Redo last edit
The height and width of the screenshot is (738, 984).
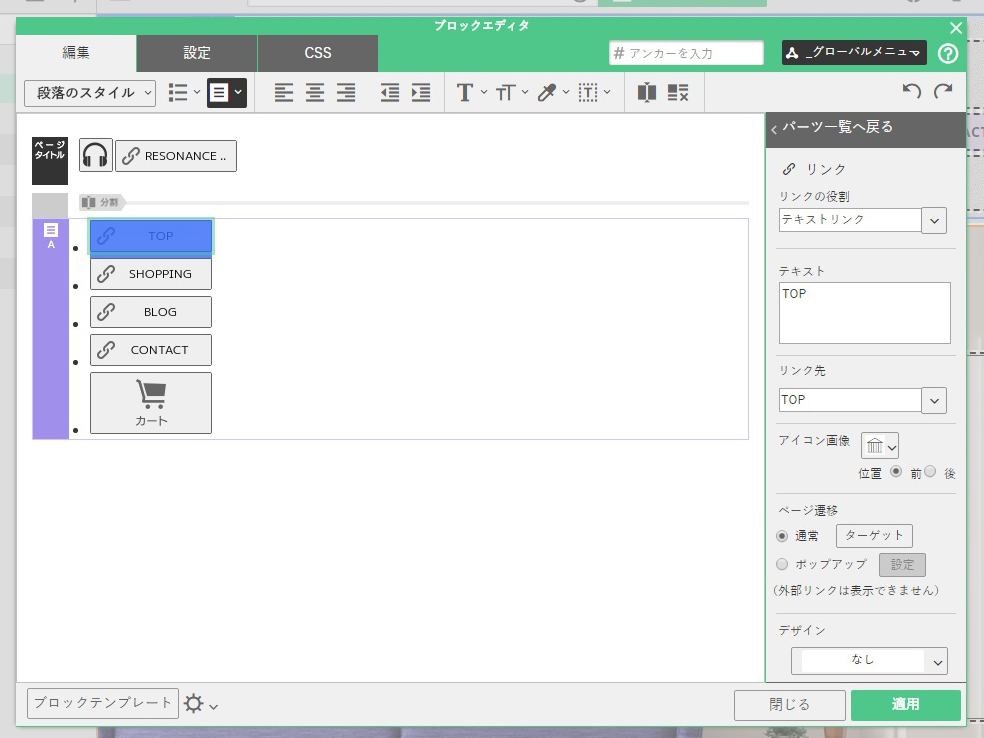pos(943,91)
